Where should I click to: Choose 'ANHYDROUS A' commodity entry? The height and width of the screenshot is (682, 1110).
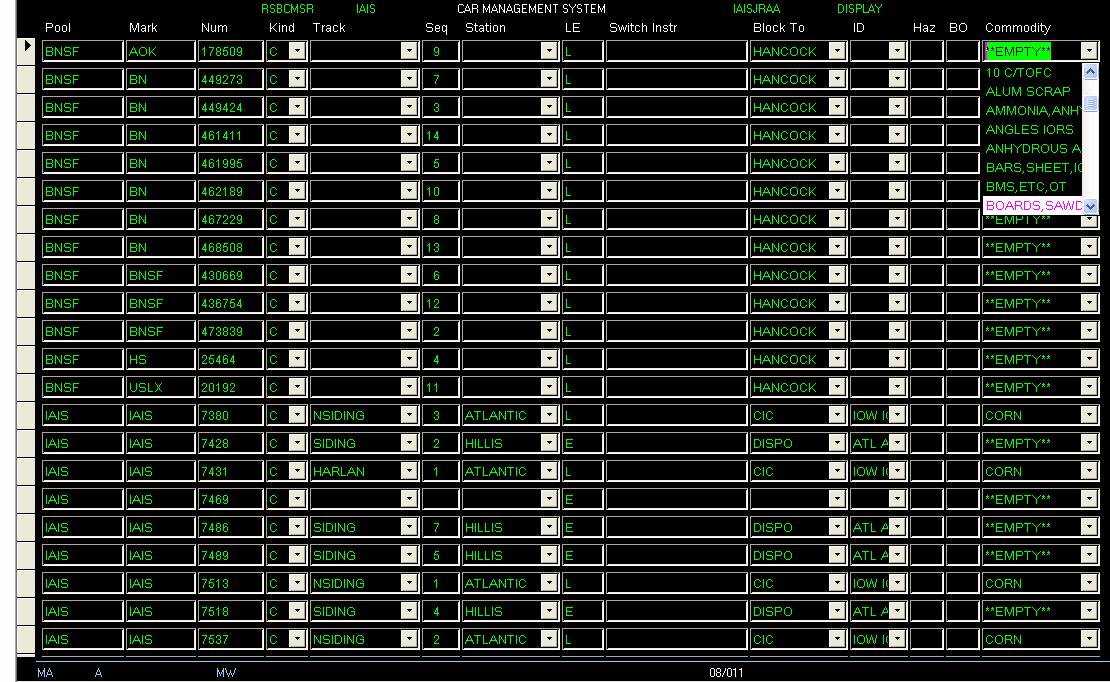[x=1032, y=149]
